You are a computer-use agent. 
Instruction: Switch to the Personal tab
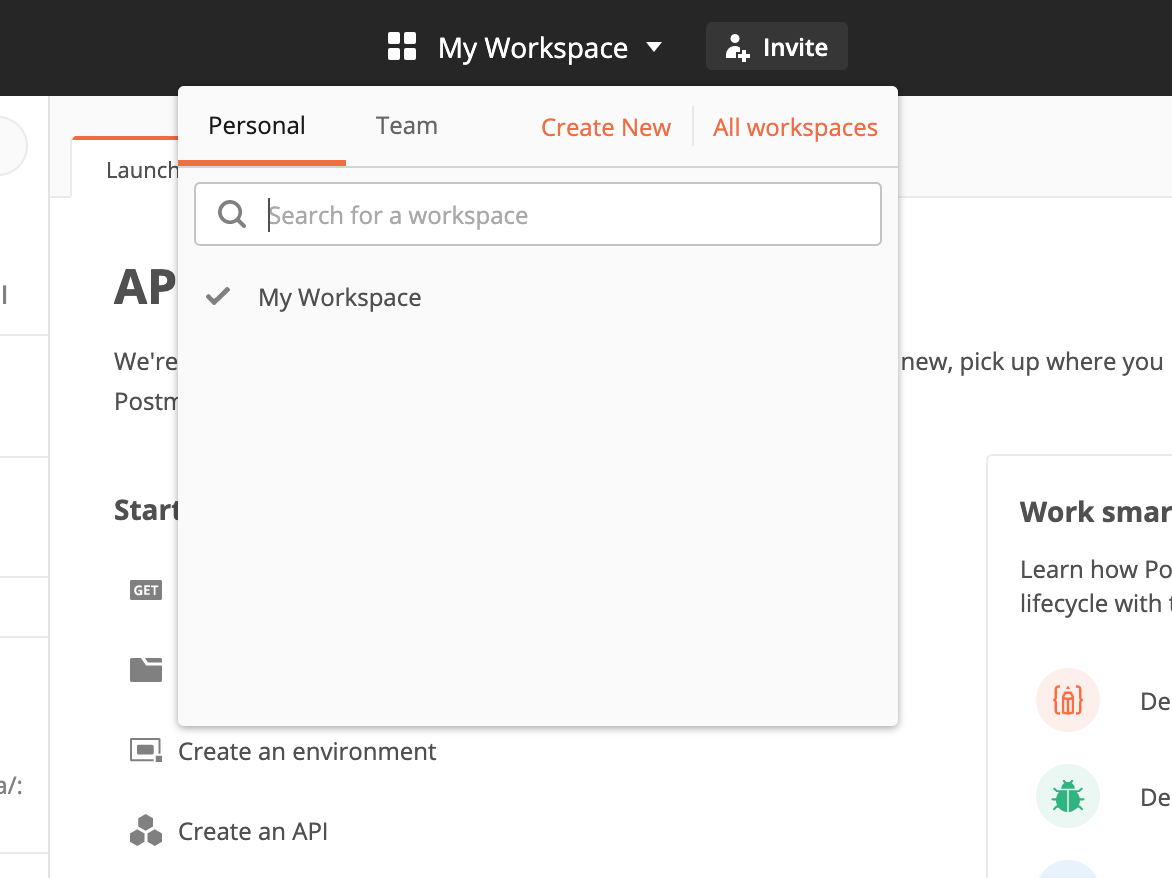[256, 126]
